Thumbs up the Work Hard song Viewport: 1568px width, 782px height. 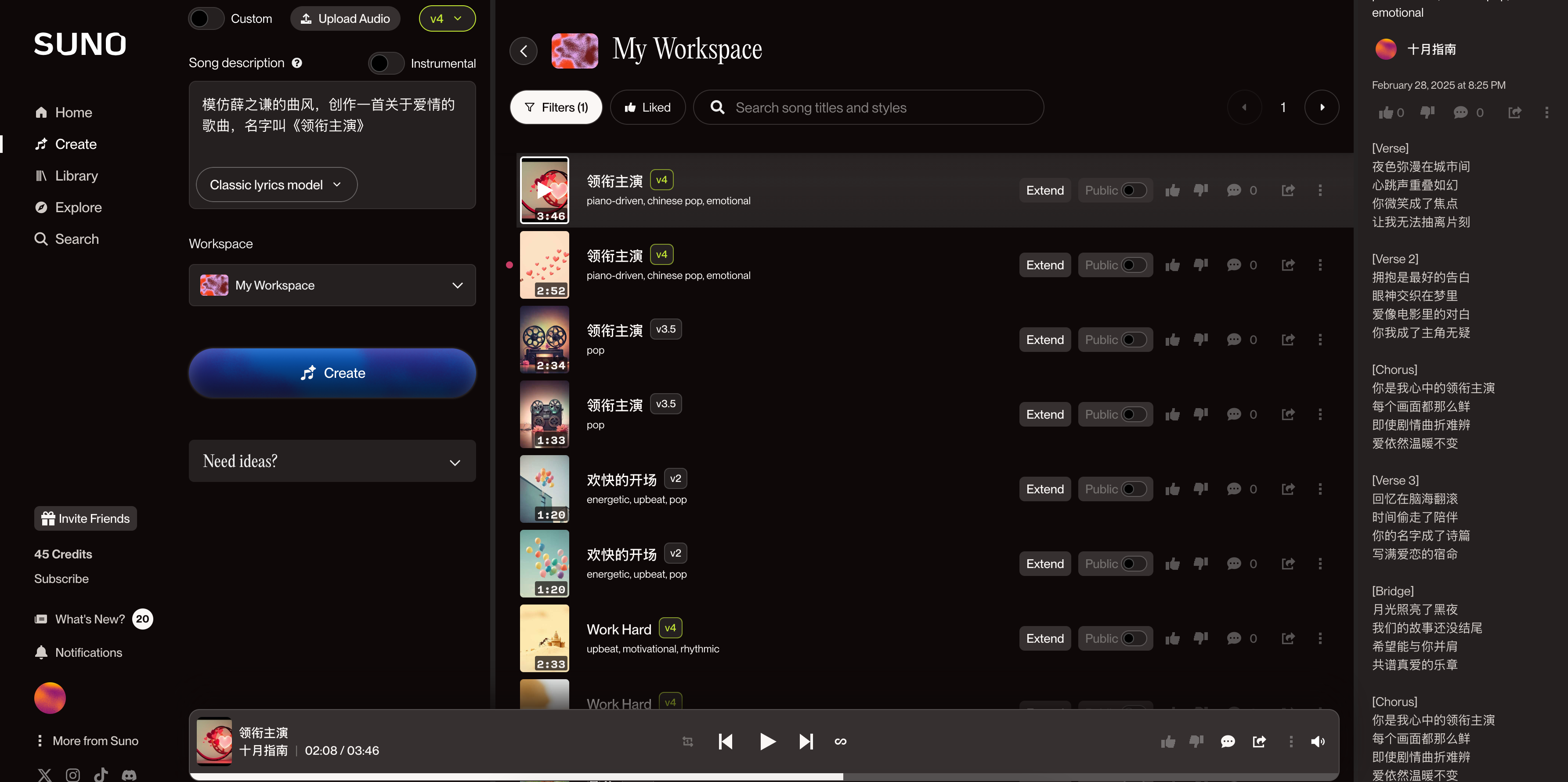[x=1172, y=638]
